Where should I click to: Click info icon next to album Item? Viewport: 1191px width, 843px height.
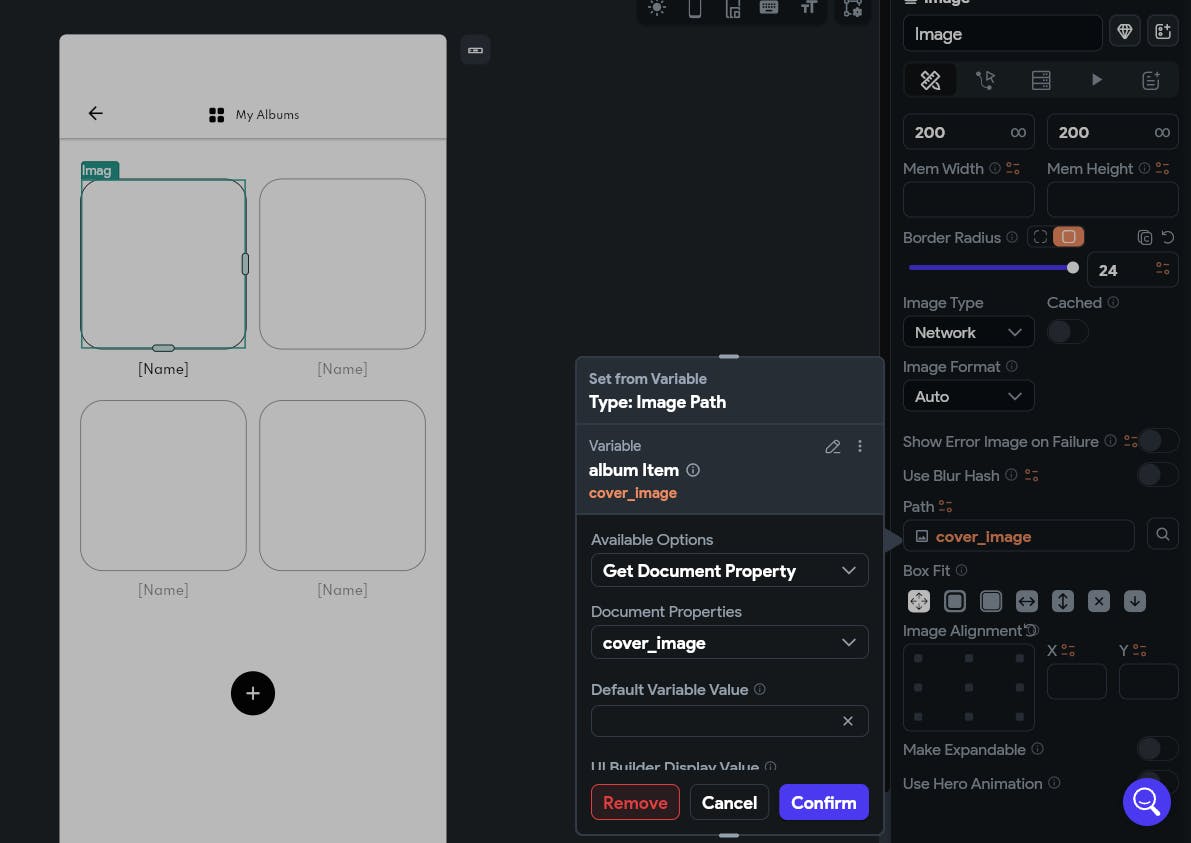tap(693, 470)
